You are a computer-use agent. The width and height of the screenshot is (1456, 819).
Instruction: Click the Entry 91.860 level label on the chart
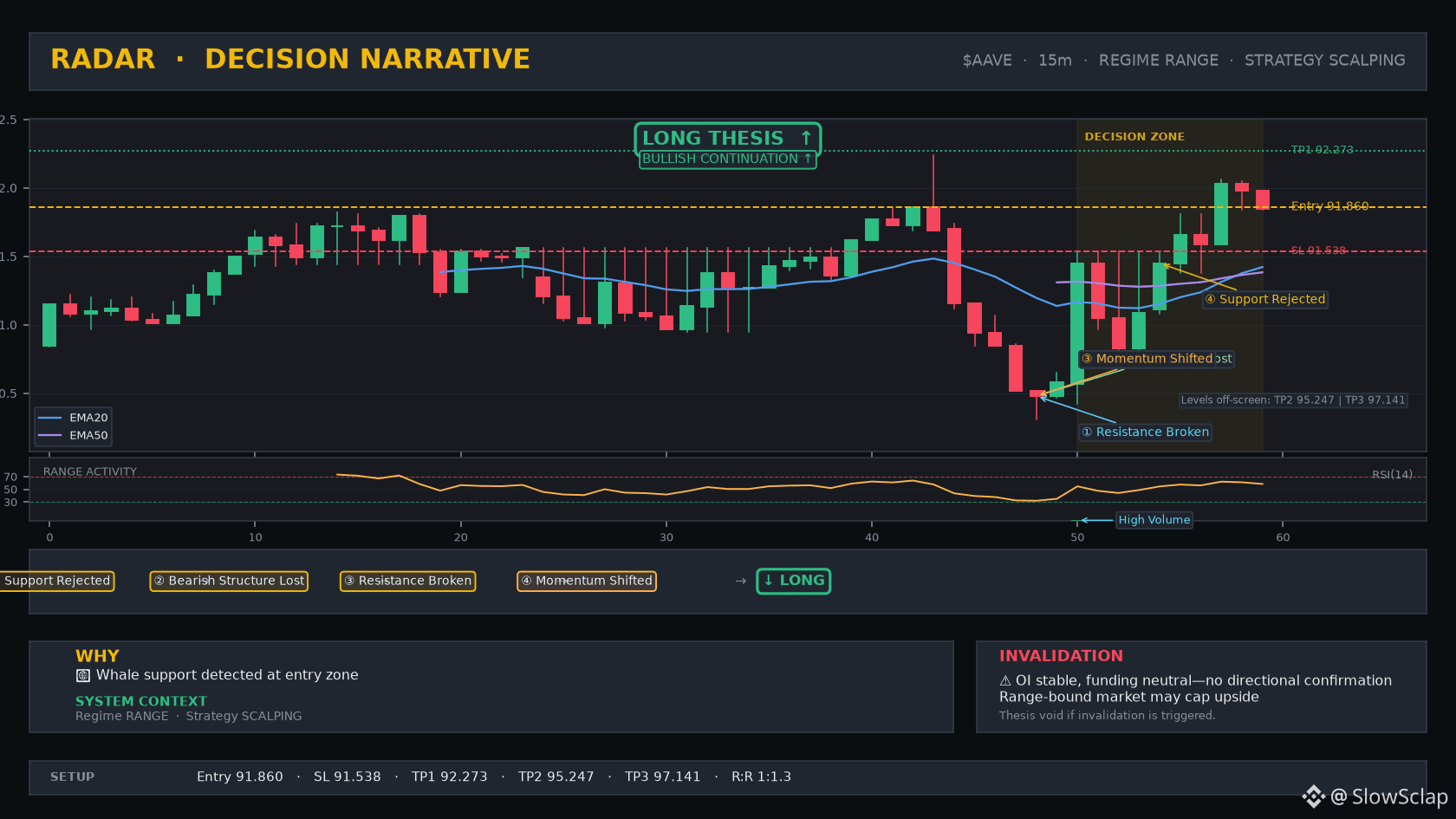coord(1329,206)
